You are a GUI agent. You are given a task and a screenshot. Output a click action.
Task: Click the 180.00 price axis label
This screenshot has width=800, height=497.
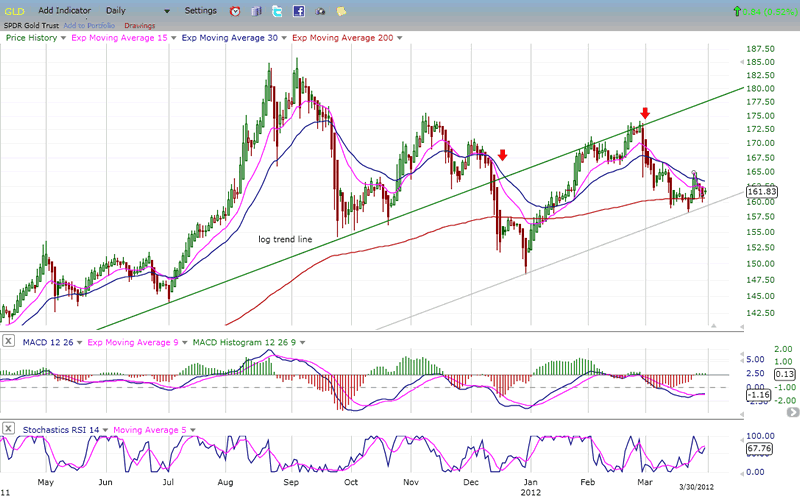[760, 88]
